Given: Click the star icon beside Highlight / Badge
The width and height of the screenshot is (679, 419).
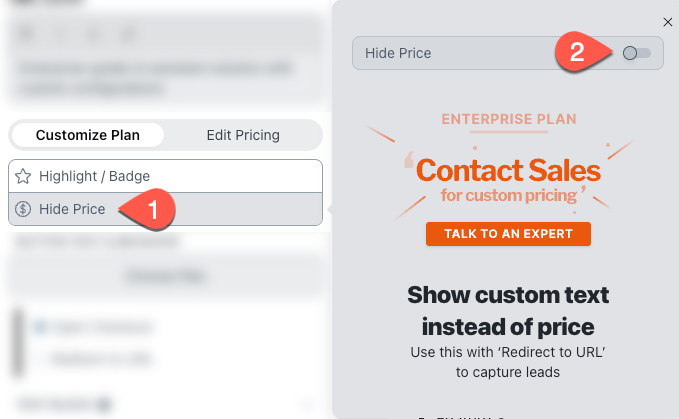Looking at the screenshot, I should [24, 176].
